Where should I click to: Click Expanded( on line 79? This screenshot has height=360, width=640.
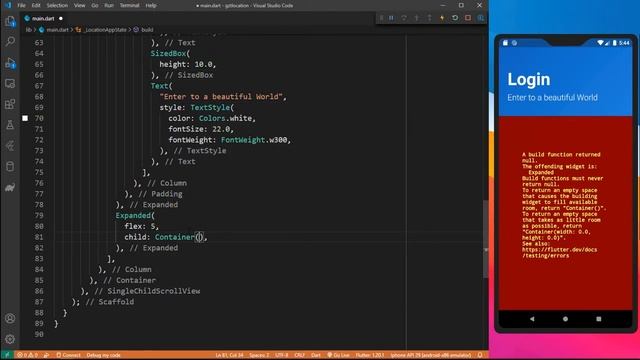point(135,216)
